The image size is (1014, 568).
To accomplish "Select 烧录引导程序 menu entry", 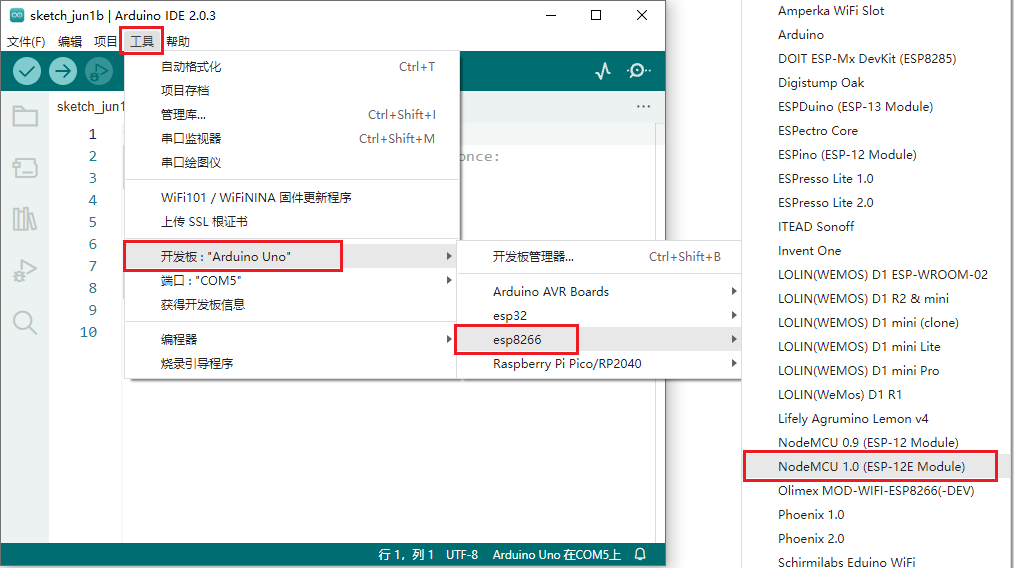I will (291, 363).
